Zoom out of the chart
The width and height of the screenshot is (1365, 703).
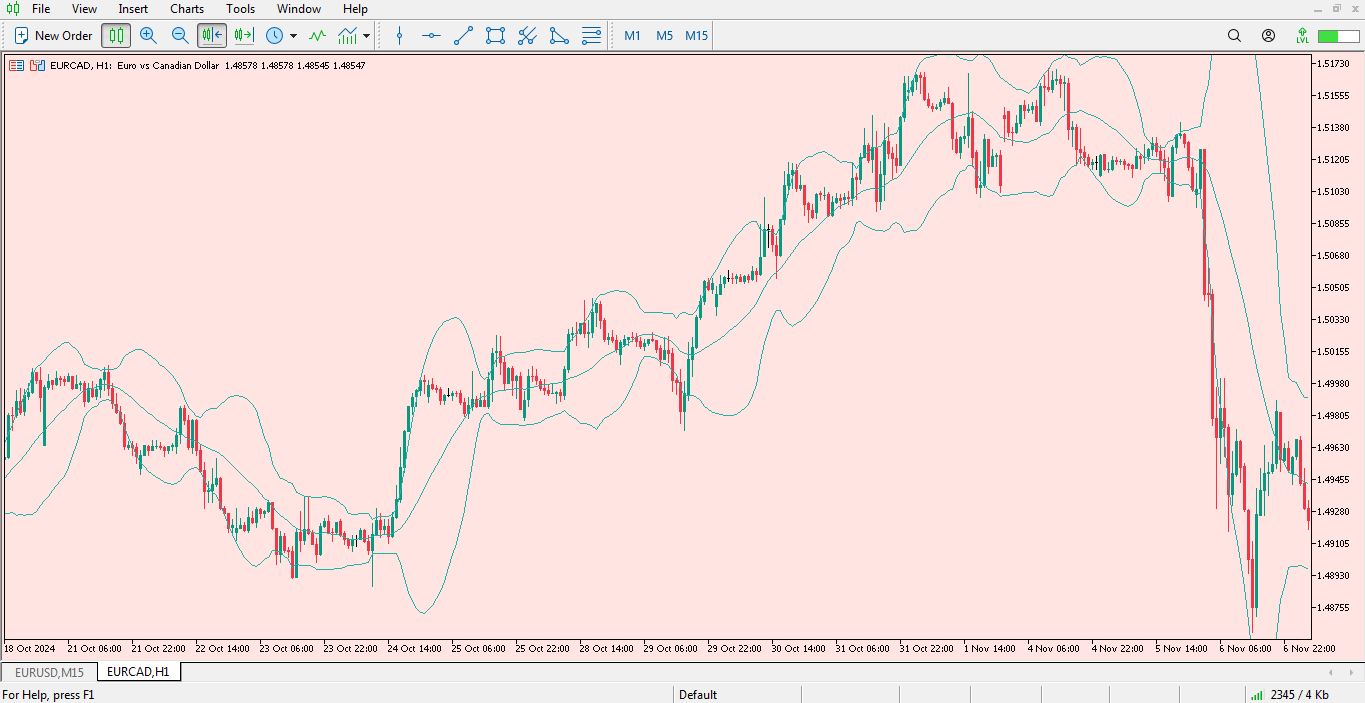tap(180, 36)
